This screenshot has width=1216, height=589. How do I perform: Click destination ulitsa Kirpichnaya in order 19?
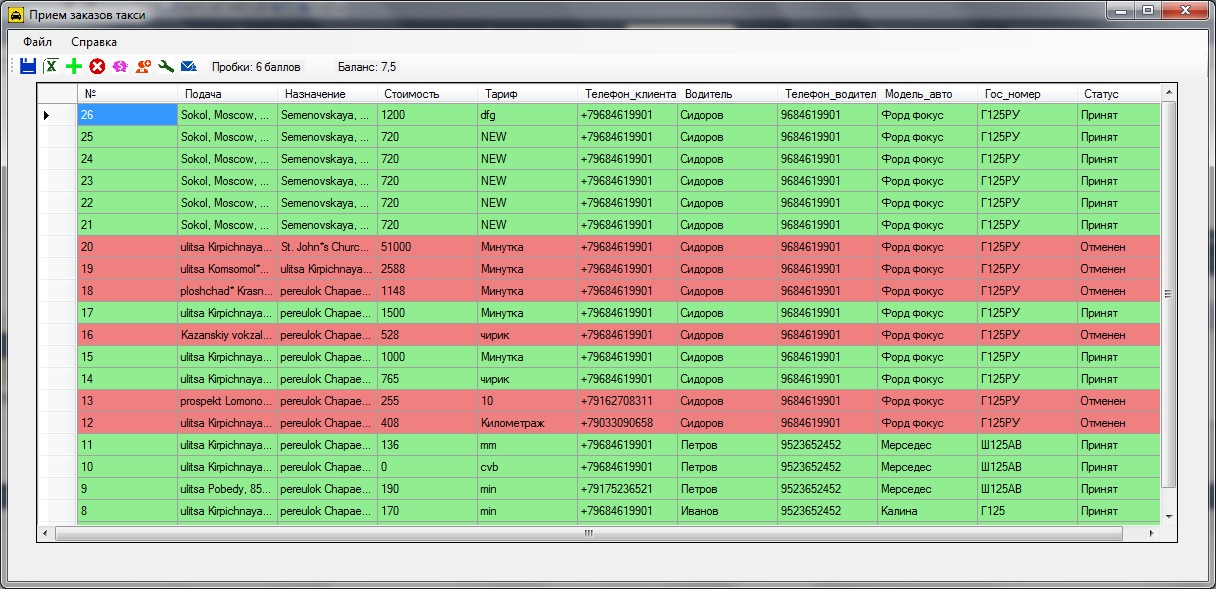pos(327,269)
